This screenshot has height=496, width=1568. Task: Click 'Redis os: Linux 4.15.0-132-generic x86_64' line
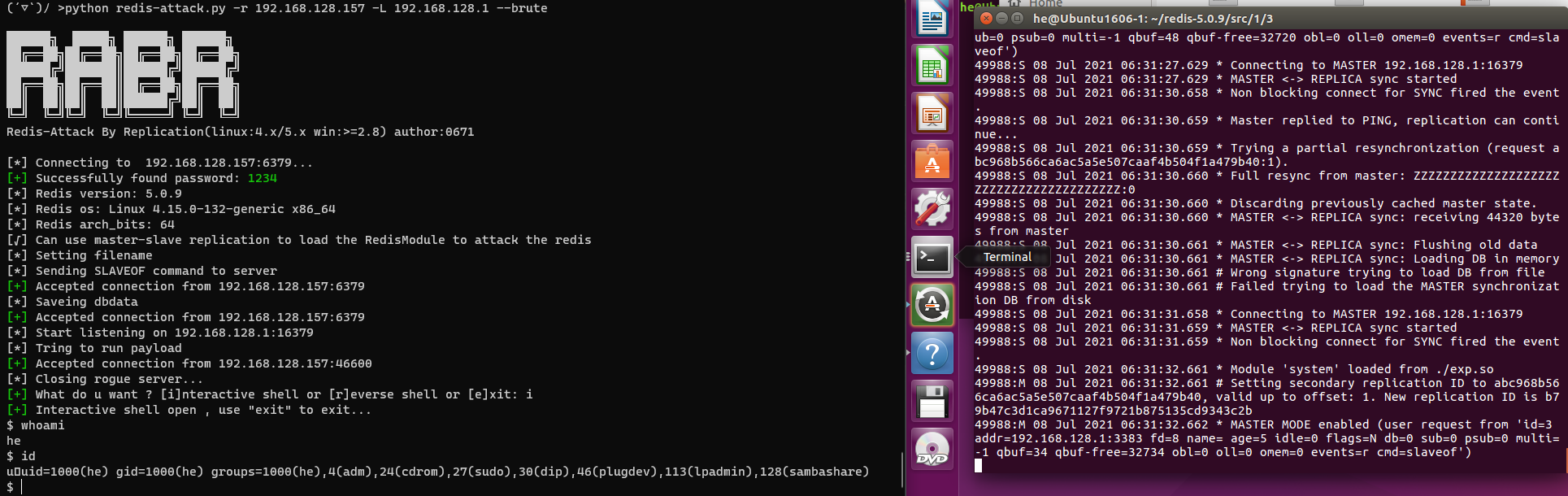click(172, 209)
